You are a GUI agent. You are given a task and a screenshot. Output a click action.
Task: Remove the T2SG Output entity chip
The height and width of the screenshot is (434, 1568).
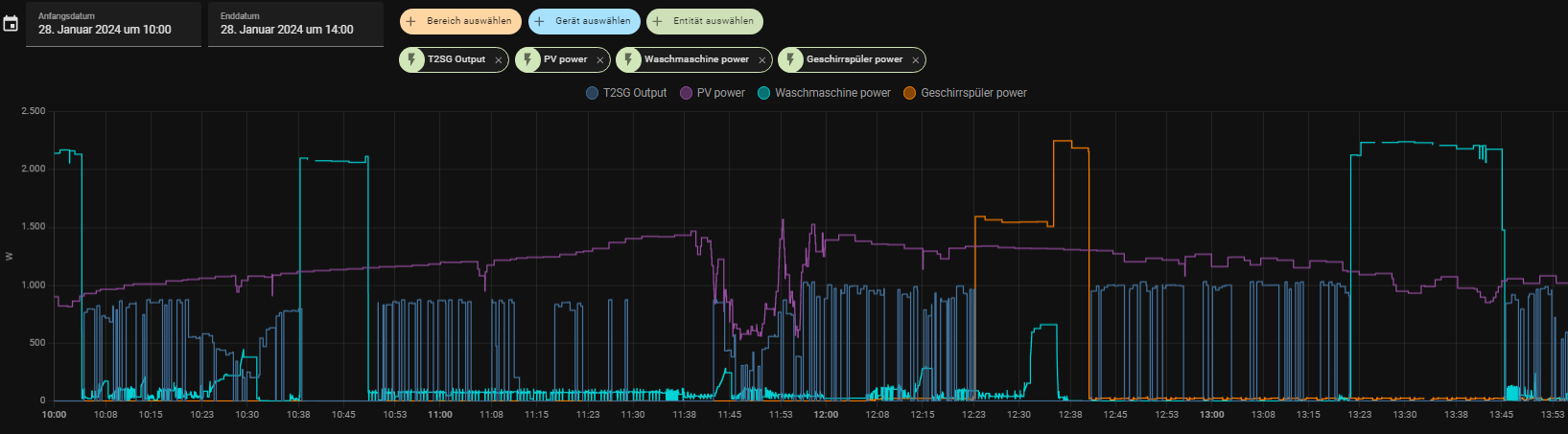click(499, 60)
